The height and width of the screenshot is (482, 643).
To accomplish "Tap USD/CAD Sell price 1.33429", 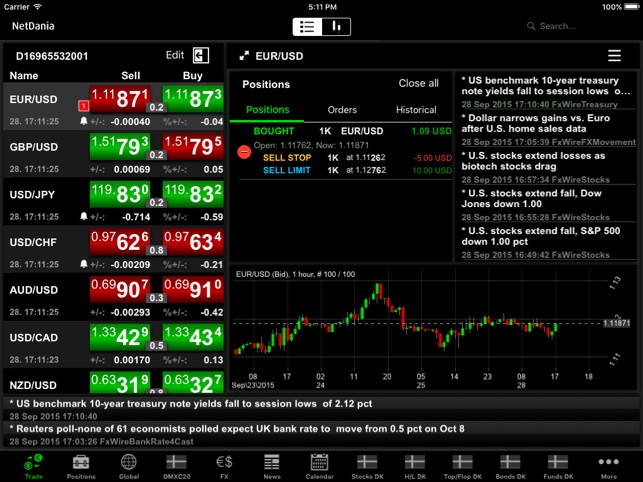I will pyautogui.click(x=120, y=337).
